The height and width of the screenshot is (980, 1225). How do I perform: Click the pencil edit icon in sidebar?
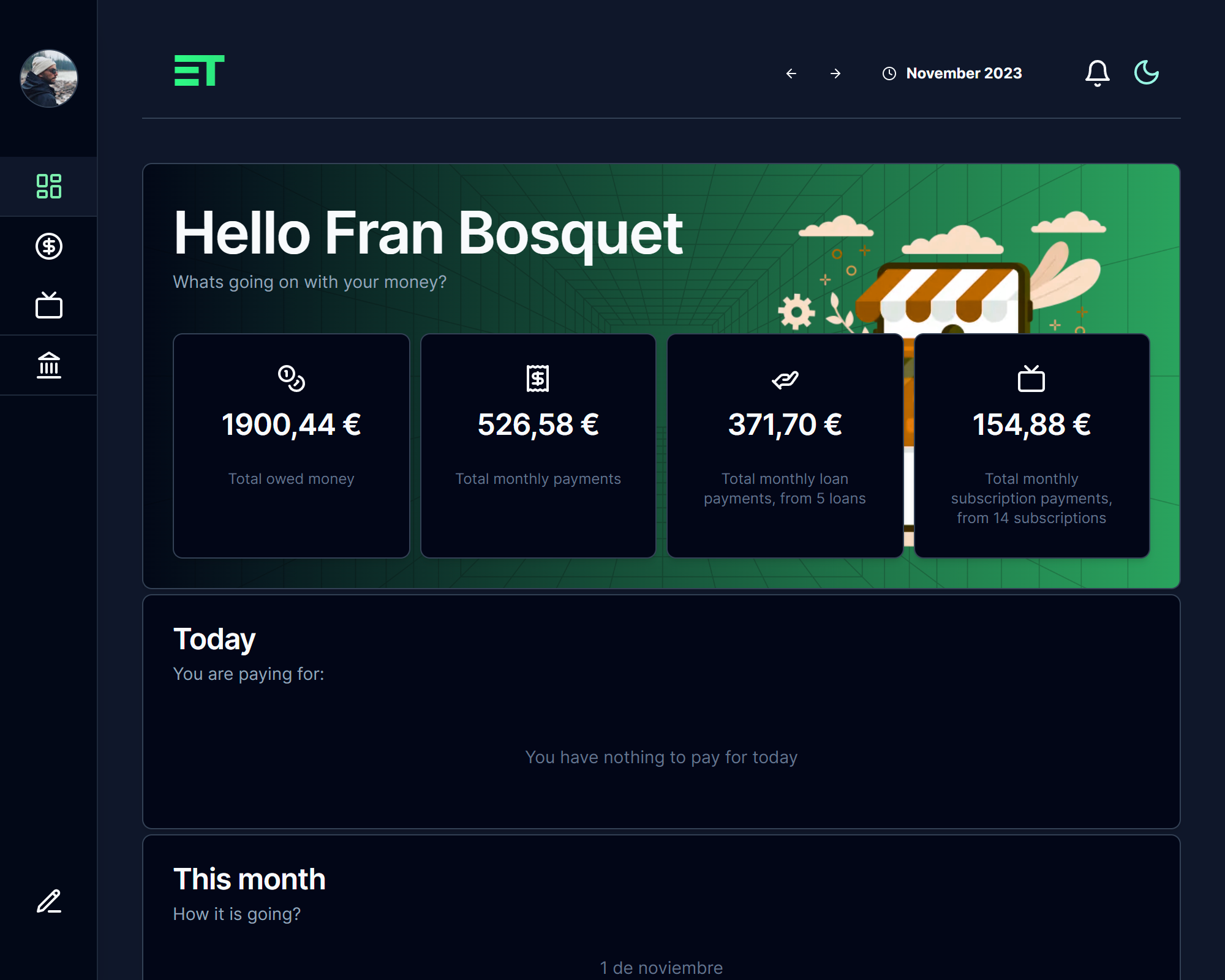[49, 902]
